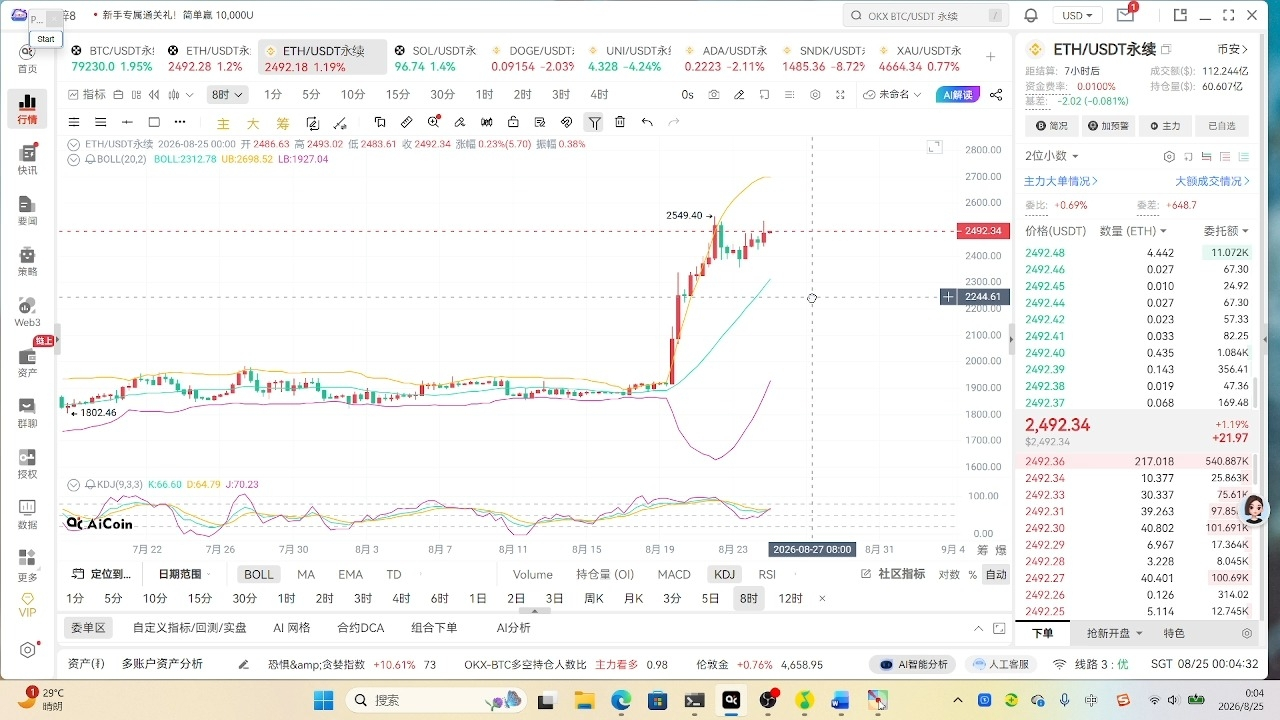Open the VIP sidebar icon
The height and width of the screenshot is (720, 1280).
(x=27, y=604)
